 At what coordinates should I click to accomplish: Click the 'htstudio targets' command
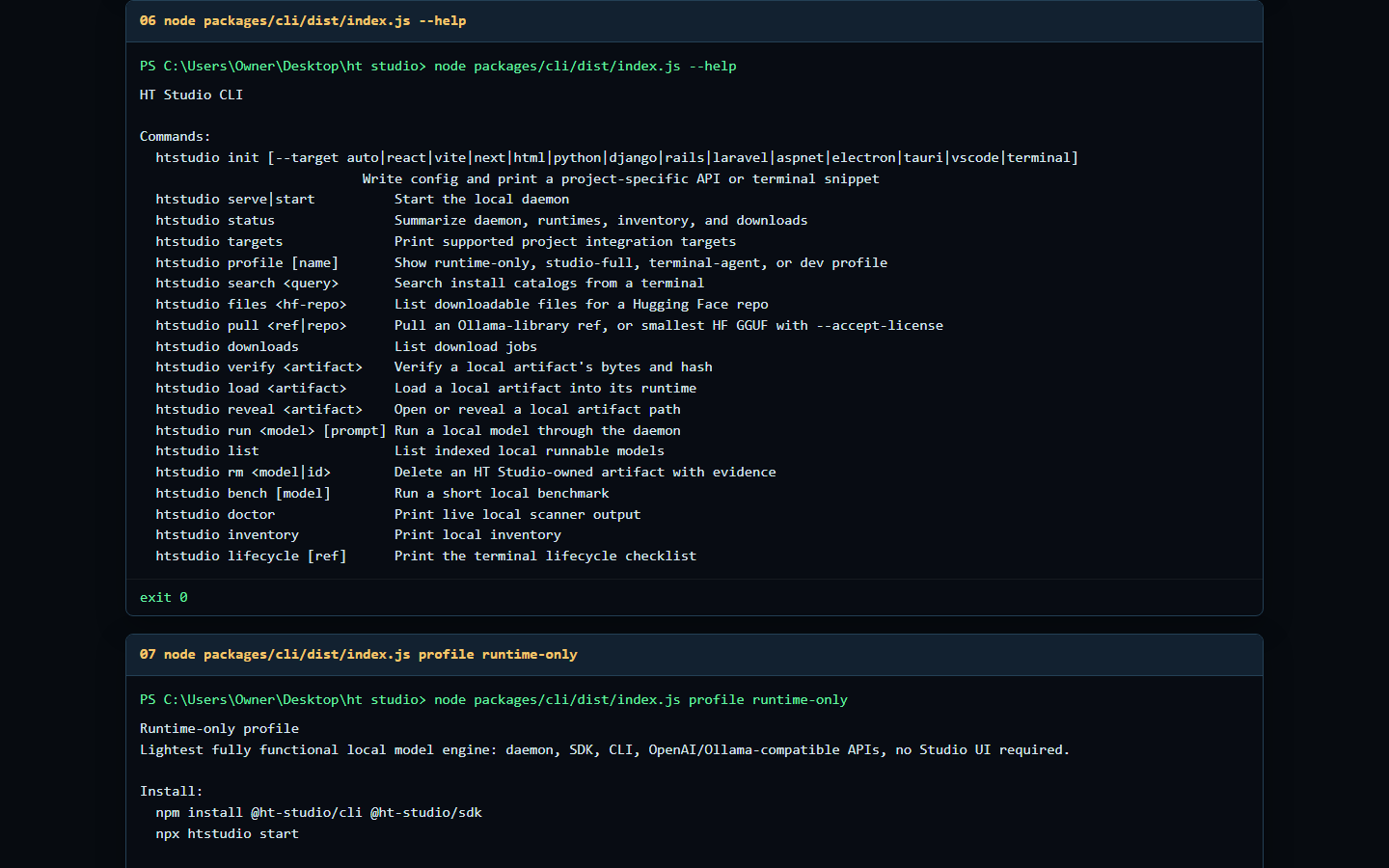(x=219, y=241)
